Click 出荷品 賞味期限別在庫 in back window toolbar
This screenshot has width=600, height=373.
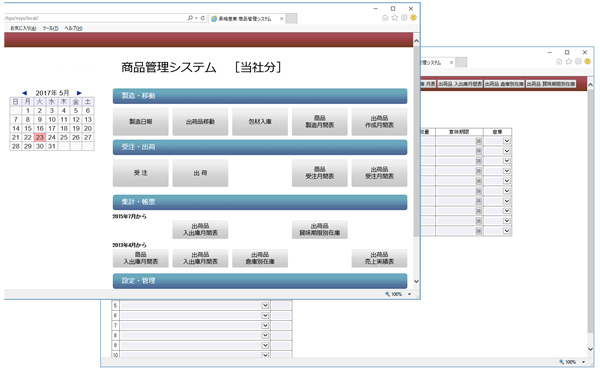(551, 84)
